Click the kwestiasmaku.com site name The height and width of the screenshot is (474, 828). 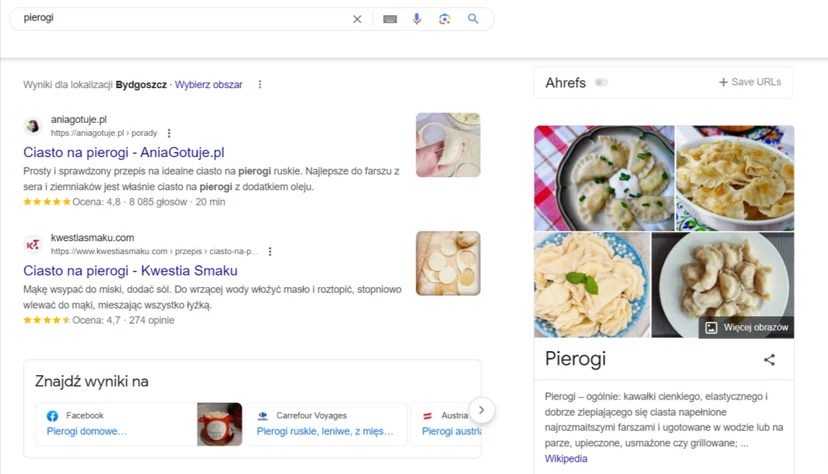coord(92,238)
